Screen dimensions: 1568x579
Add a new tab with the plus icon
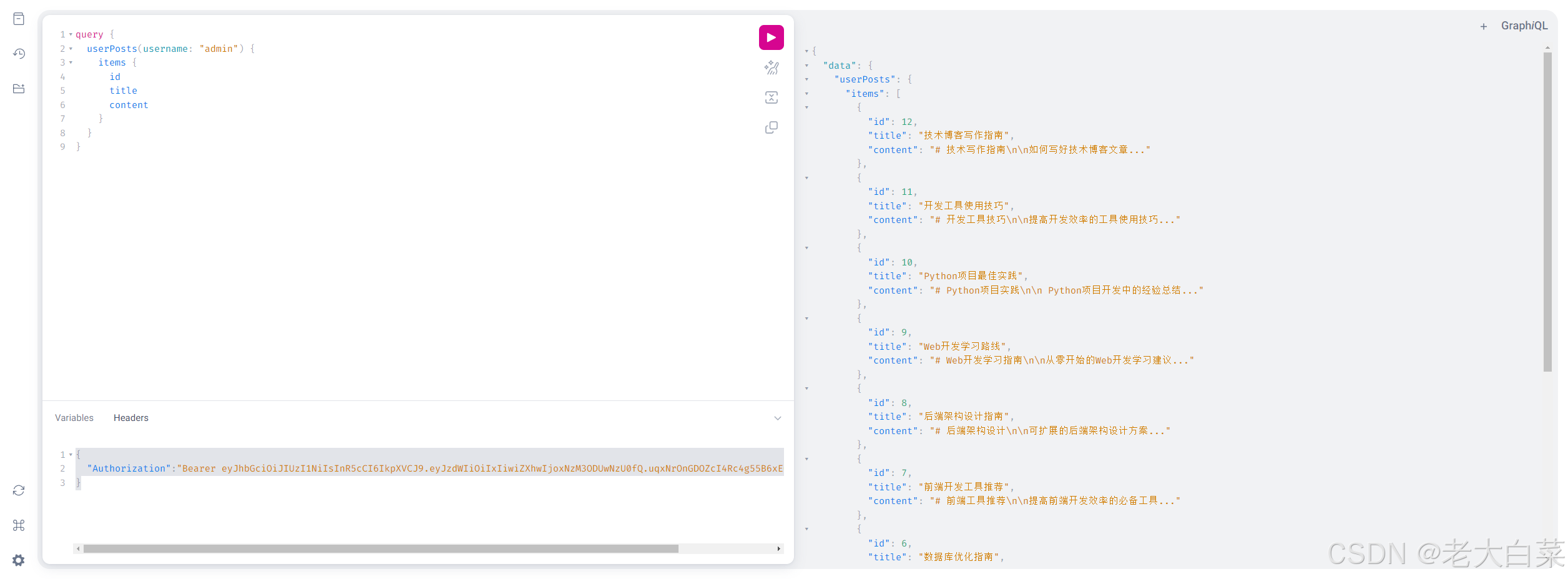coord(1484,26)
